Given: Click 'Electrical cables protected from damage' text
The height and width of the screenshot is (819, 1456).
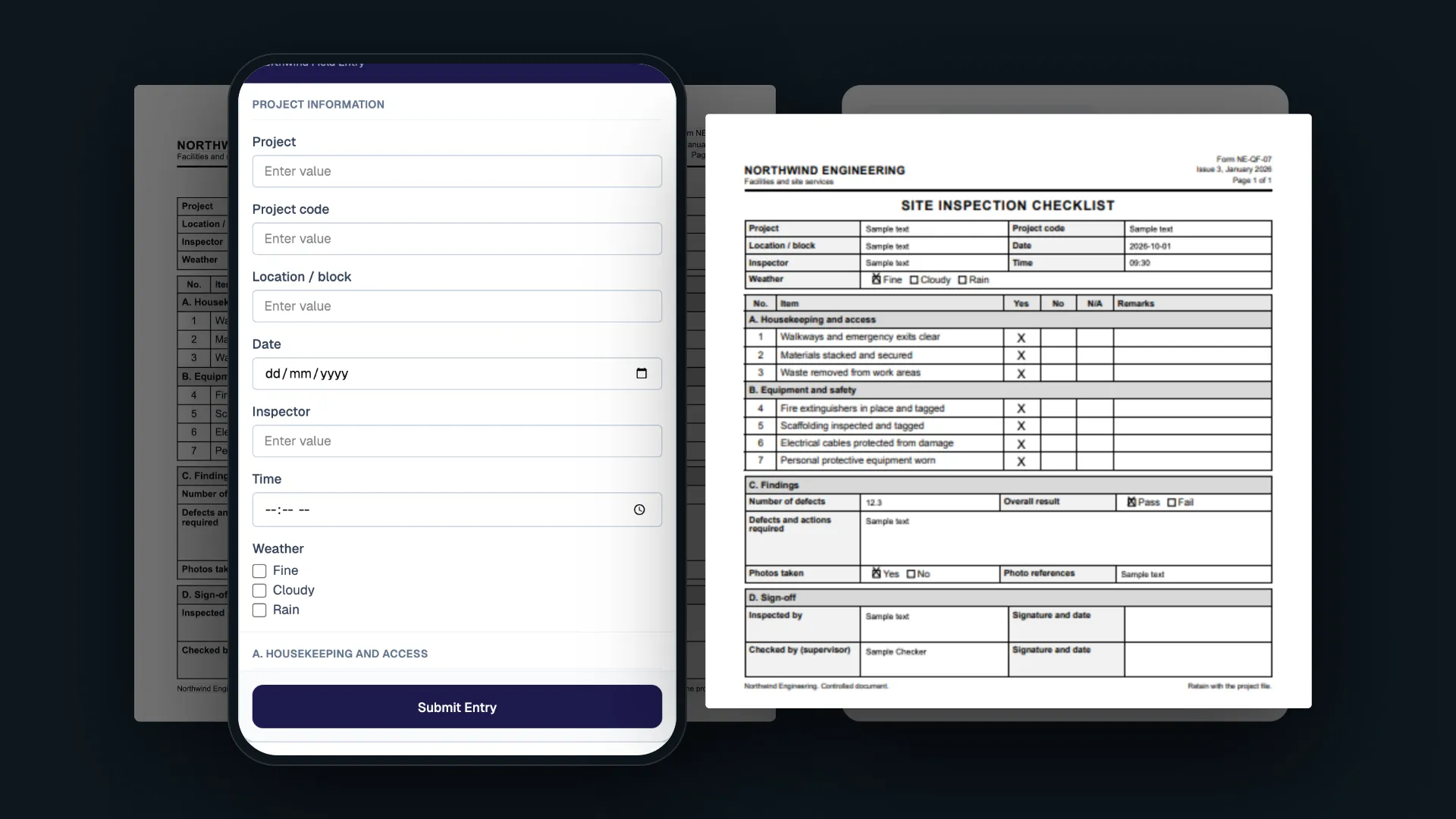Looking at the screenshot, I should [x=867, y=443].
